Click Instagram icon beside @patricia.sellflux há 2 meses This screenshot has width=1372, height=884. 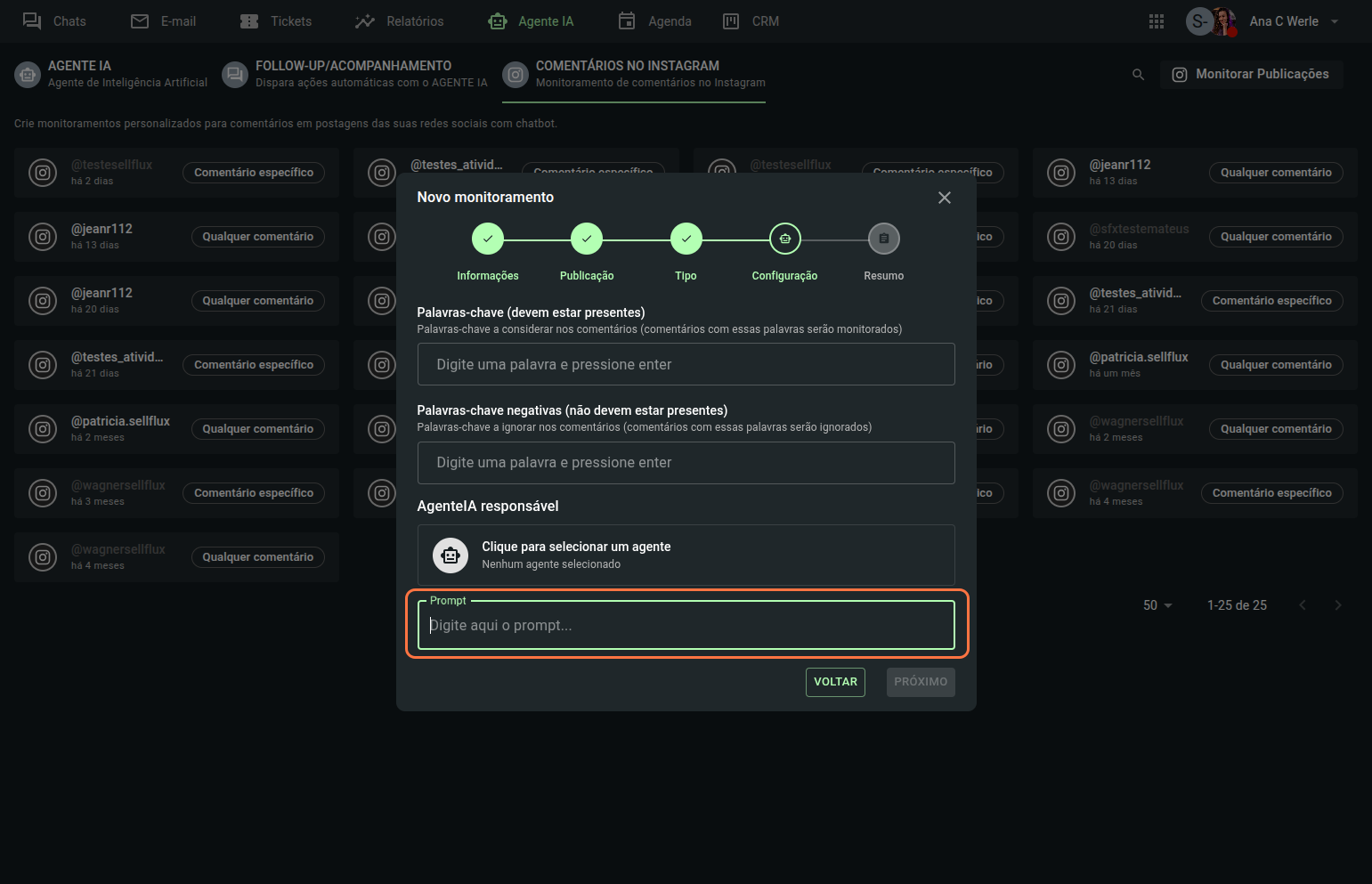(x=43, y=429)
